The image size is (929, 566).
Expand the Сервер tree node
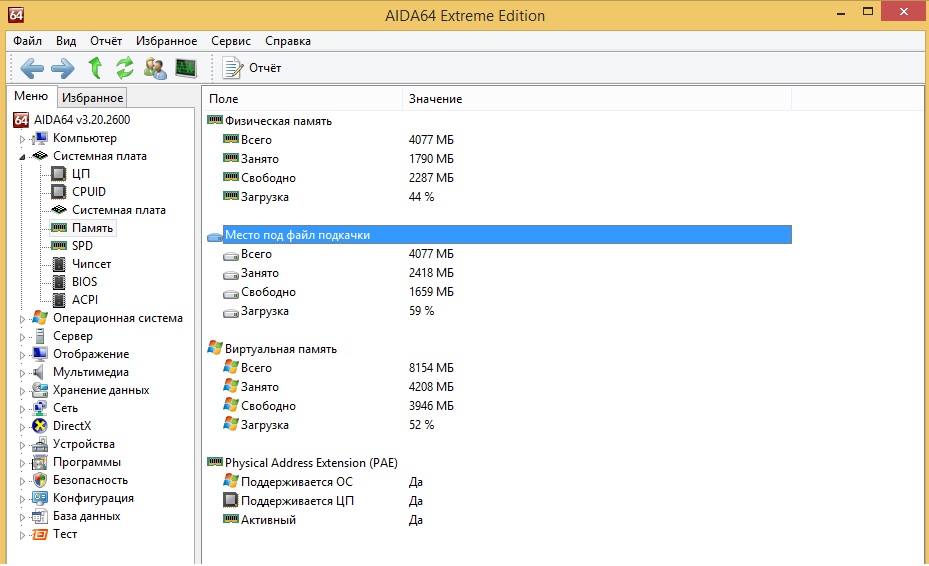[x=22, y=337]
